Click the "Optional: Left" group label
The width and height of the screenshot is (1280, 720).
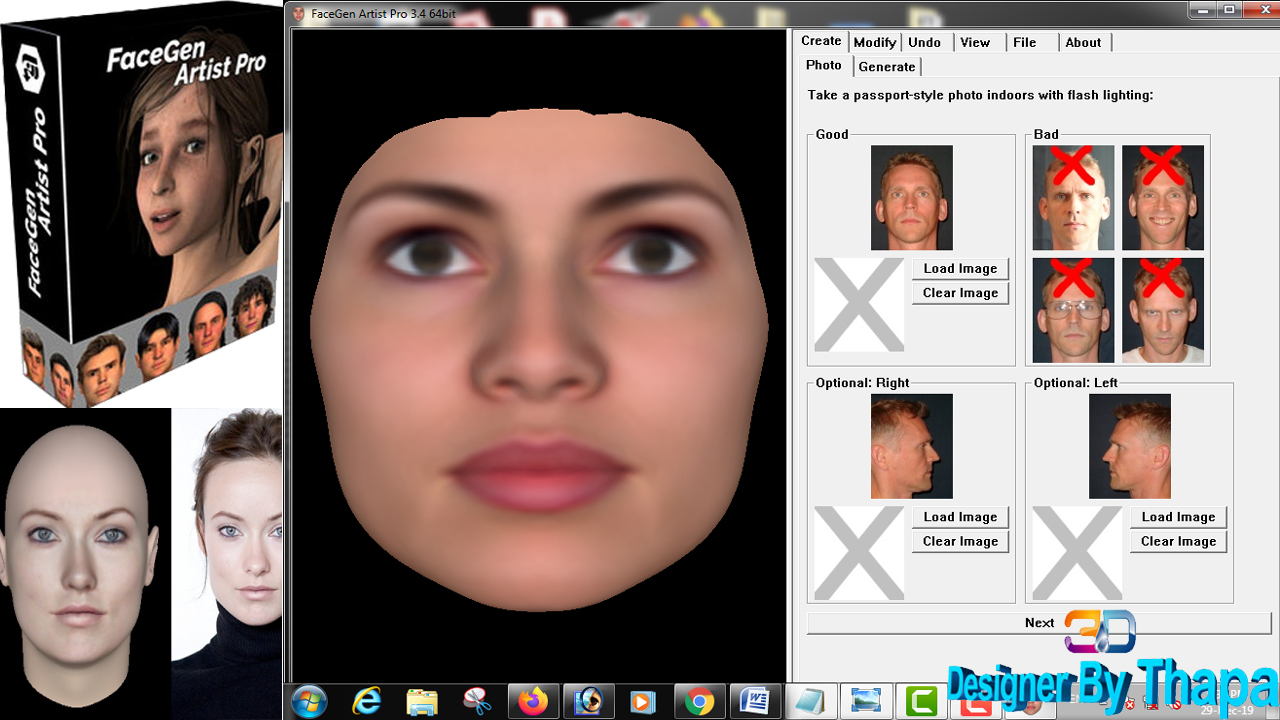coord(1076,383)
